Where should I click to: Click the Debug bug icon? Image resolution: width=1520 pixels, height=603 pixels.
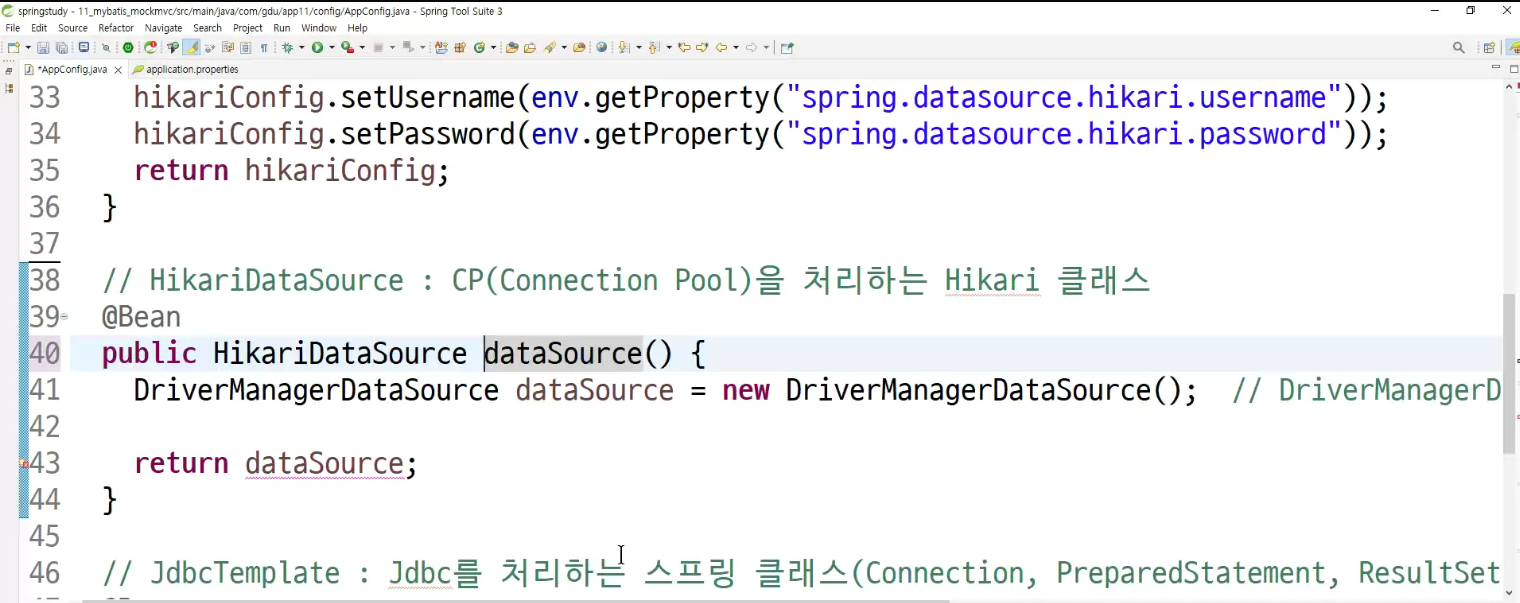point(287,47)
